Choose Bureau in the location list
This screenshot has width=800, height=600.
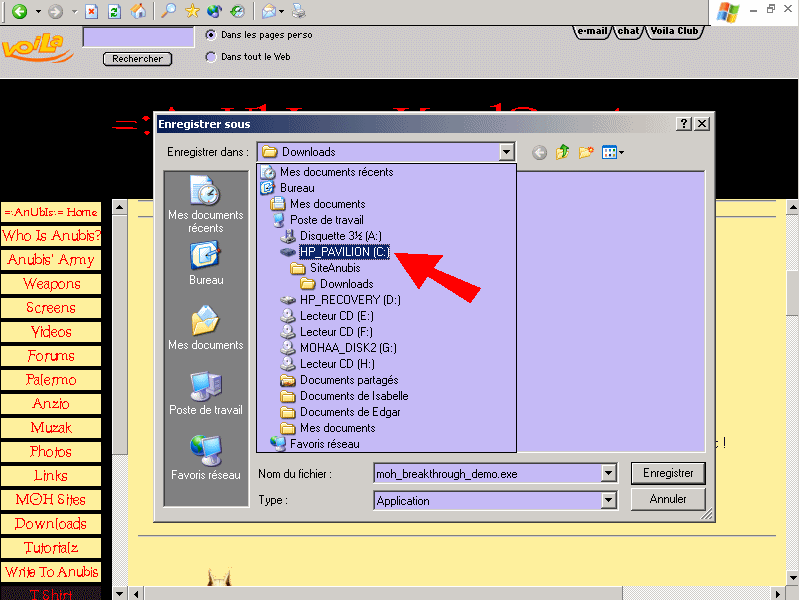(x=288, y=188)
